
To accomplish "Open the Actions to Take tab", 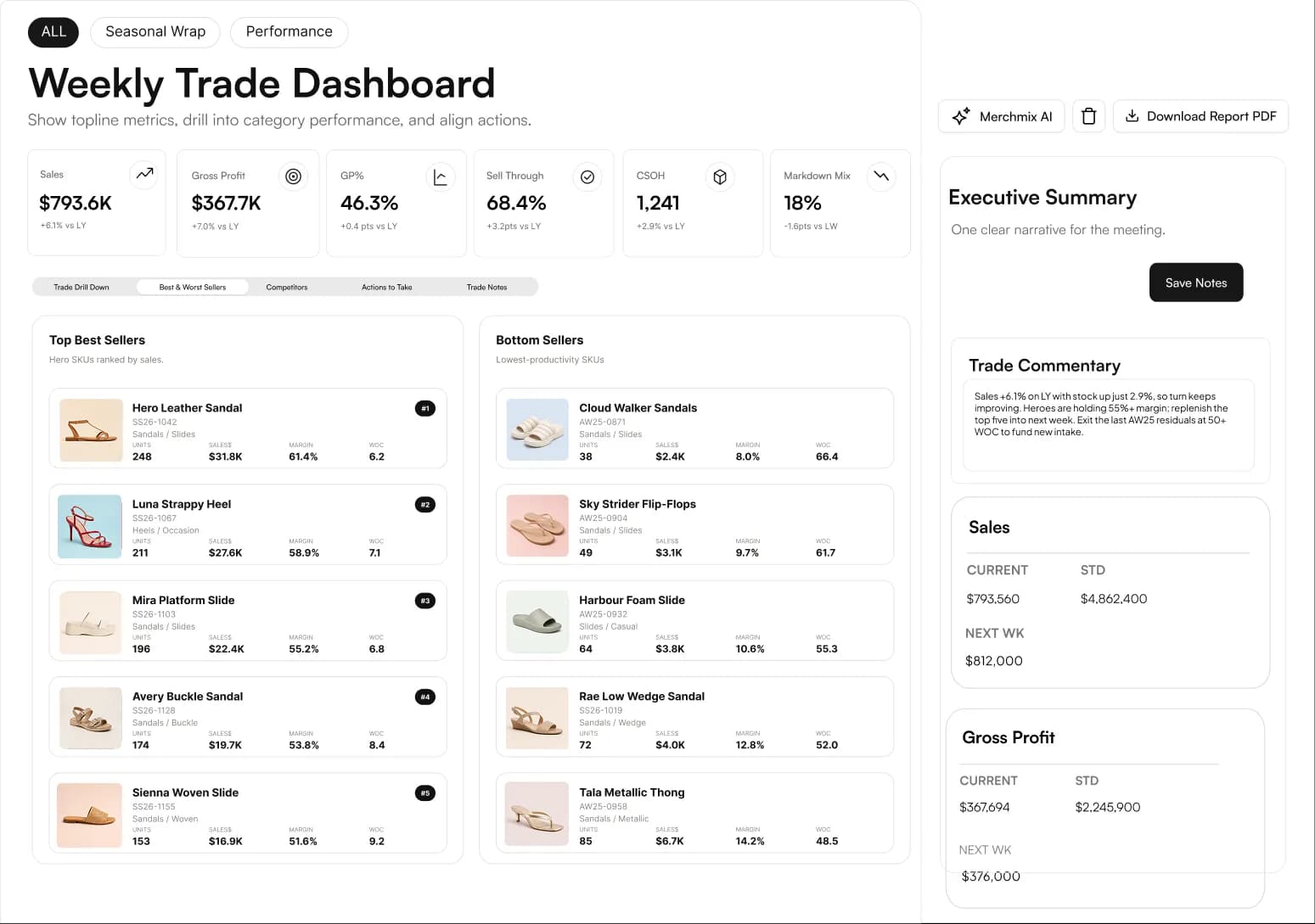I will pyautogui.click(x=387, y=287).
